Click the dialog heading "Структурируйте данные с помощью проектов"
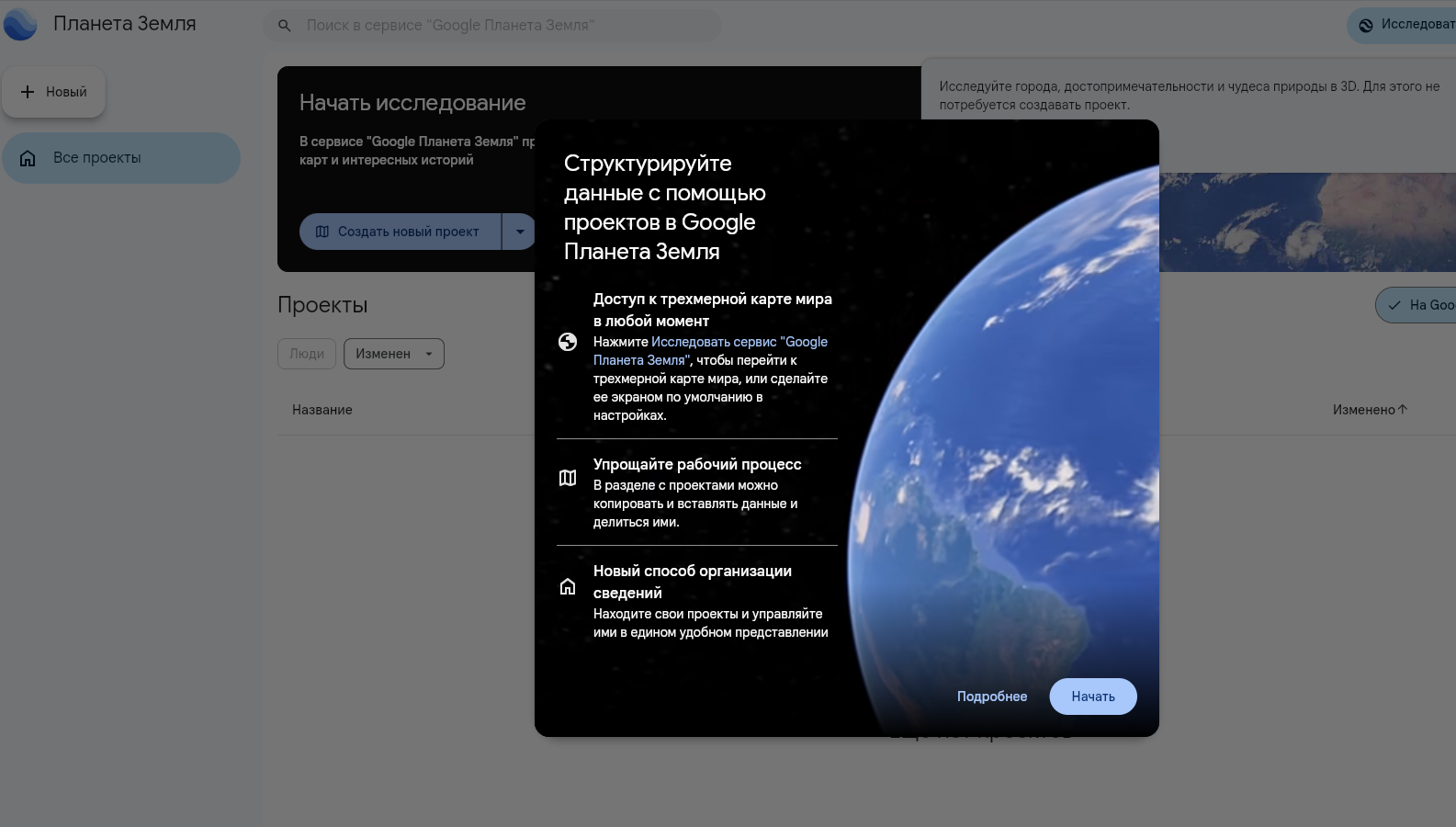The width and height of the screenshot is (1456, 827). (665, 207)
